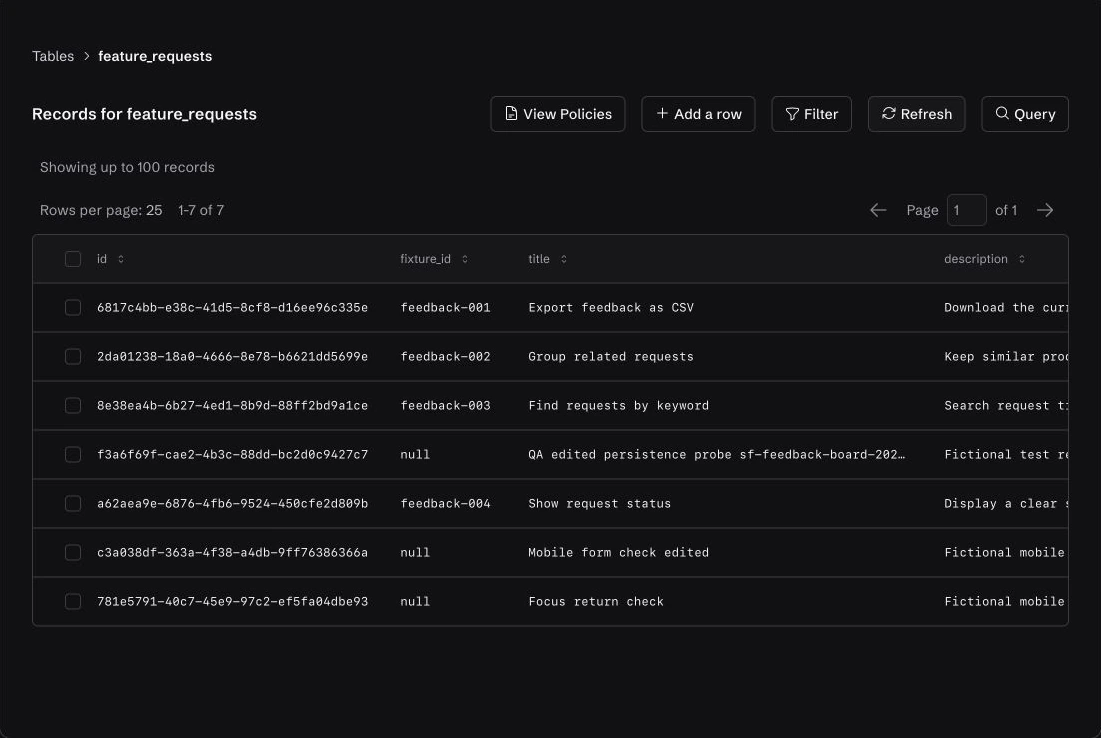Open the Query search button
The height and width of the screenshot is (738, 1101).
1024,114
